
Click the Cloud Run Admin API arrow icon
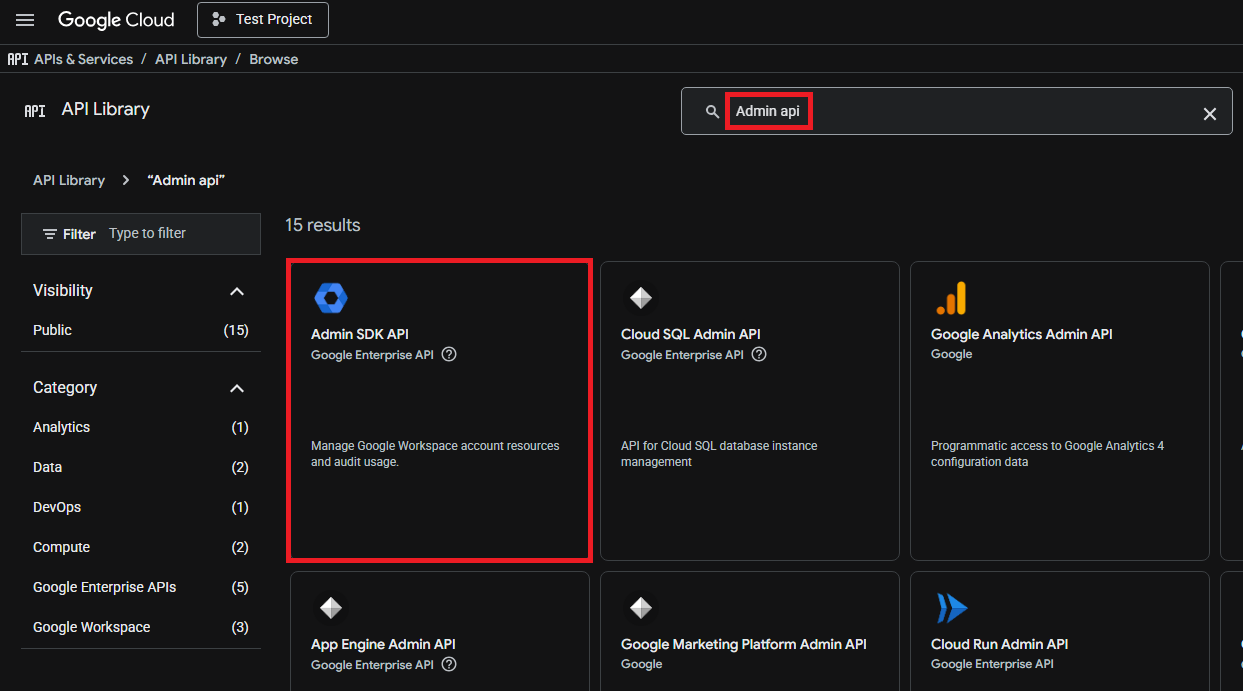[x=951, y=608]
